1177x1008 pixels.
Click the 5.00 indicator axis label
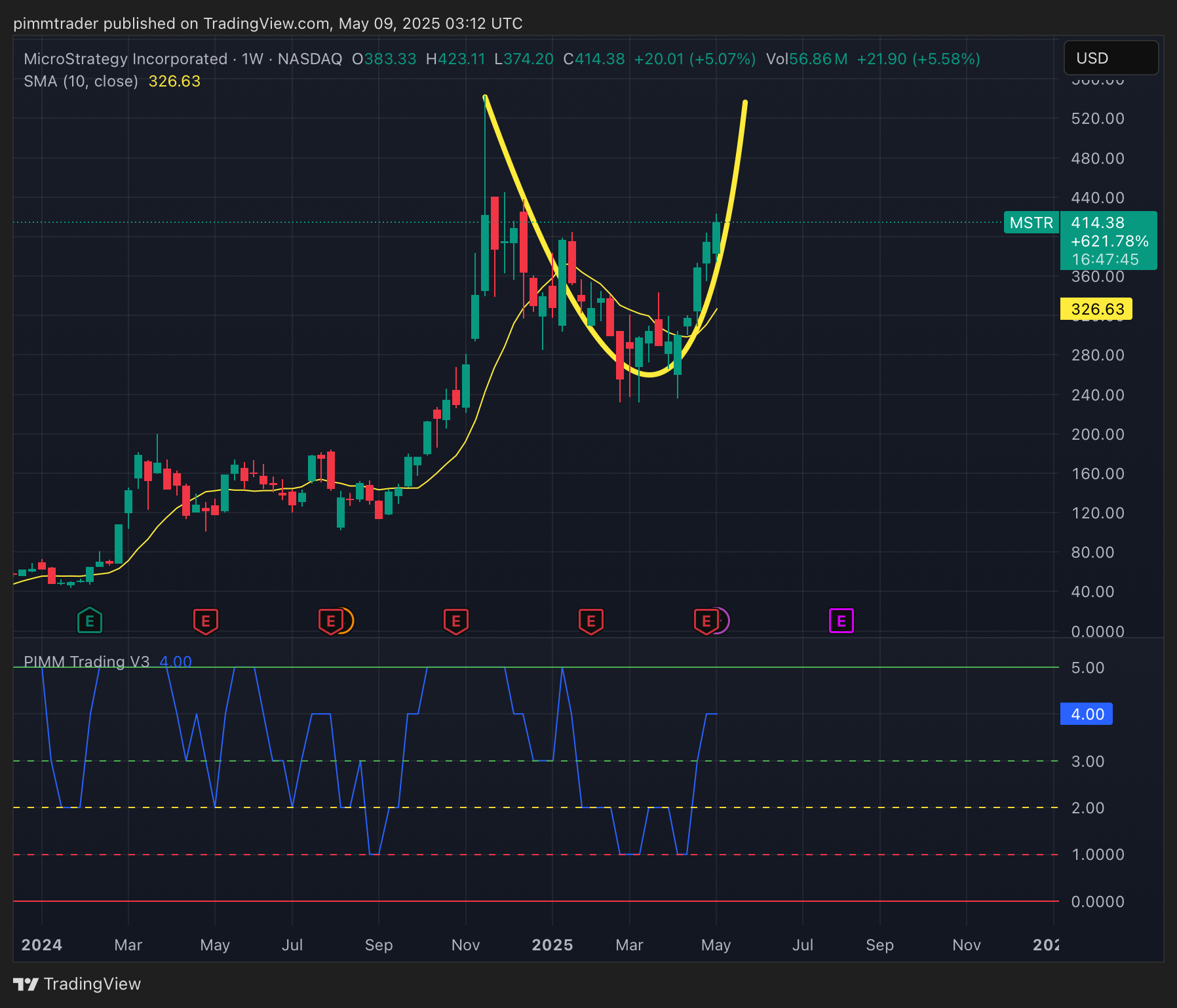coord(1088,668)
